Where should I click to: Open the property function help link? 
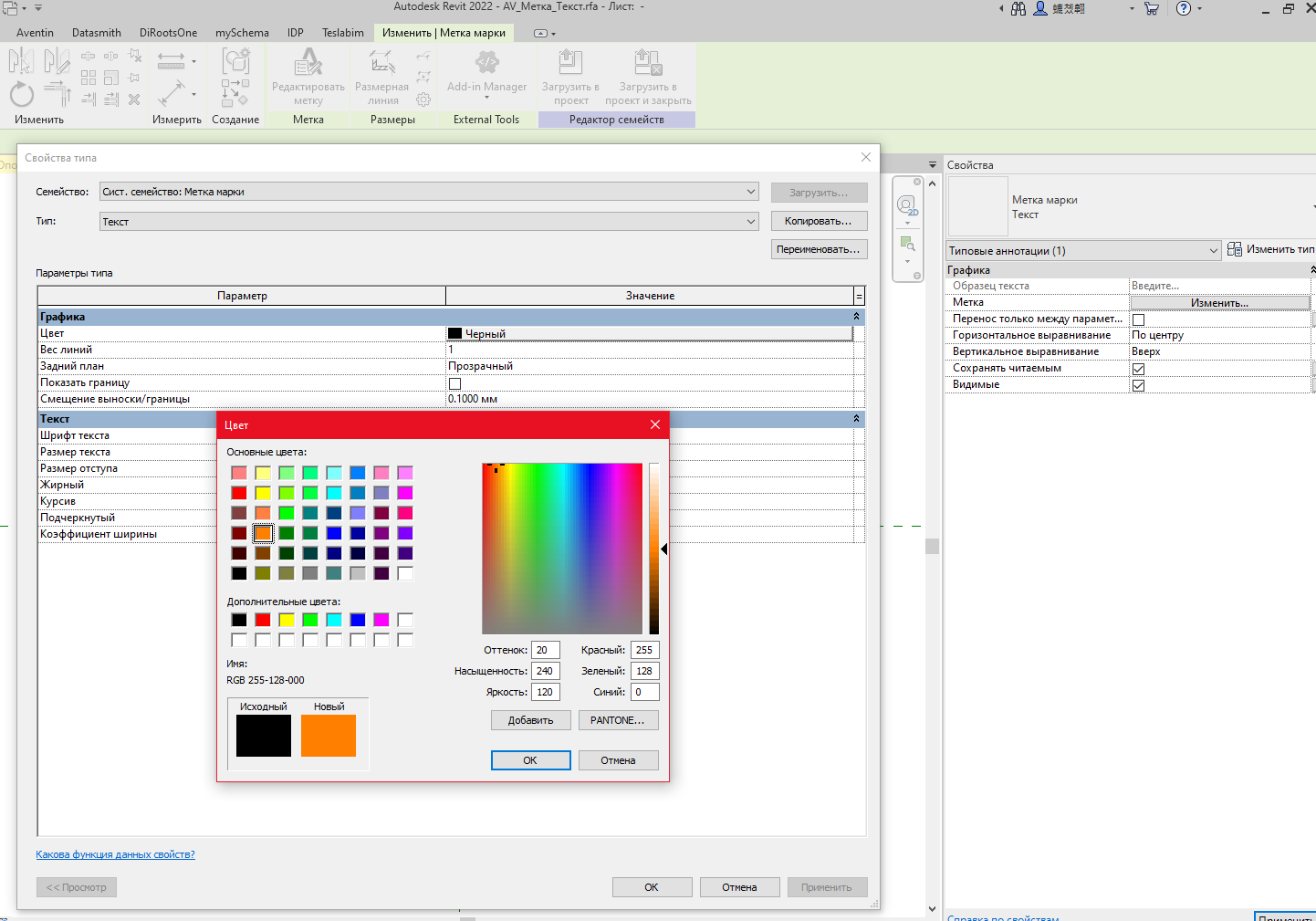tap(115, 854)
